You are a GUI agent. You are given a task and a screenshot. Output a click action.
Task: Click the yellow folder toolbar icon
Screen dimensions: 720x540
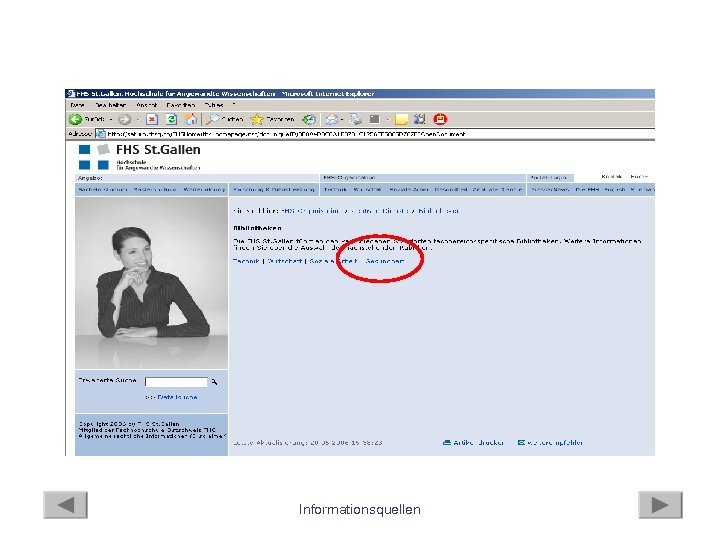(401, 119)
